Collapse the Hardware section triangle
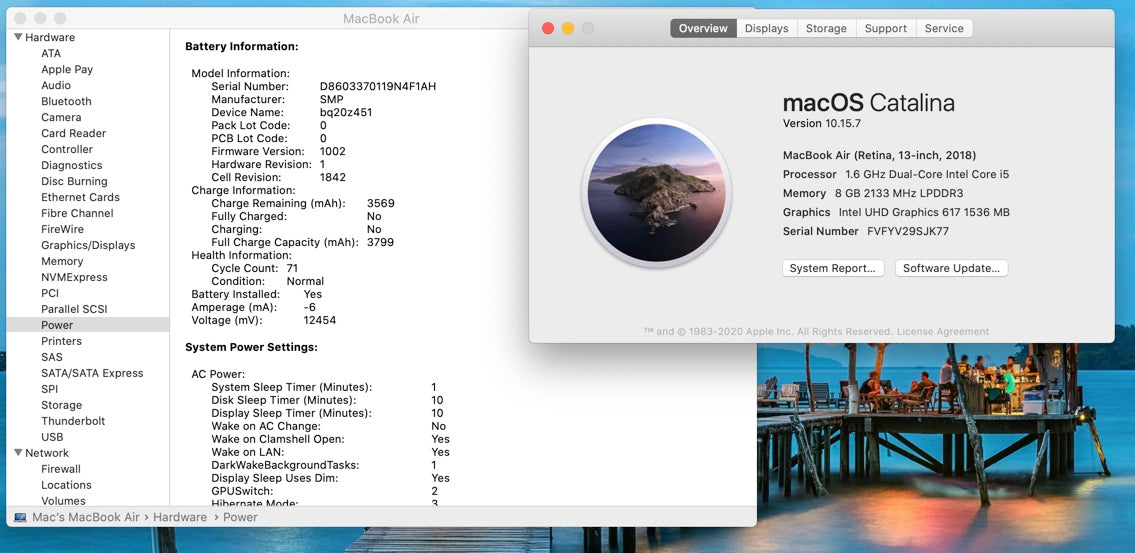 click(18, 37)
